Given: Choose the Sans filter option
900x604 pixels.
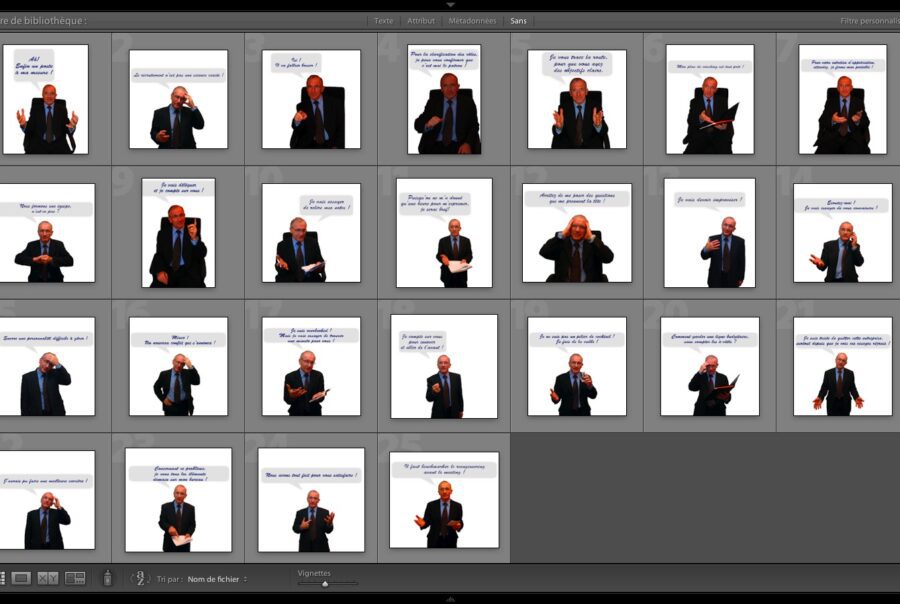Looking at the screenshot, I should click(x=518, y=20).
